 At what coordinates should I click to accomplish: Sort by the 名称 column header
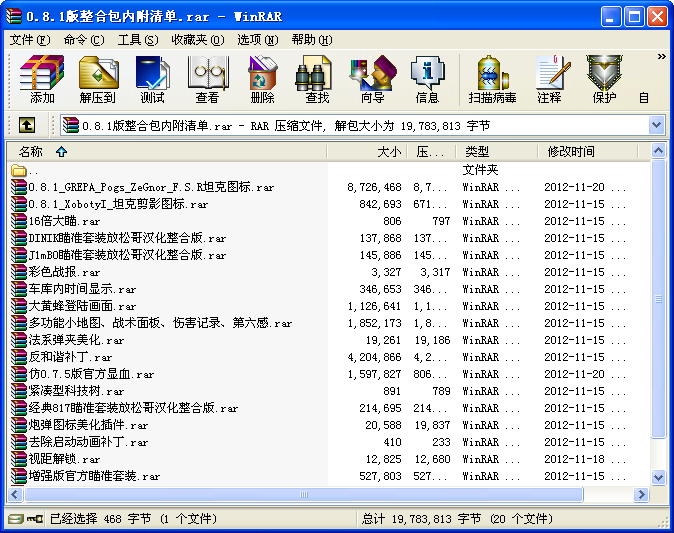[x=168, y=152]
